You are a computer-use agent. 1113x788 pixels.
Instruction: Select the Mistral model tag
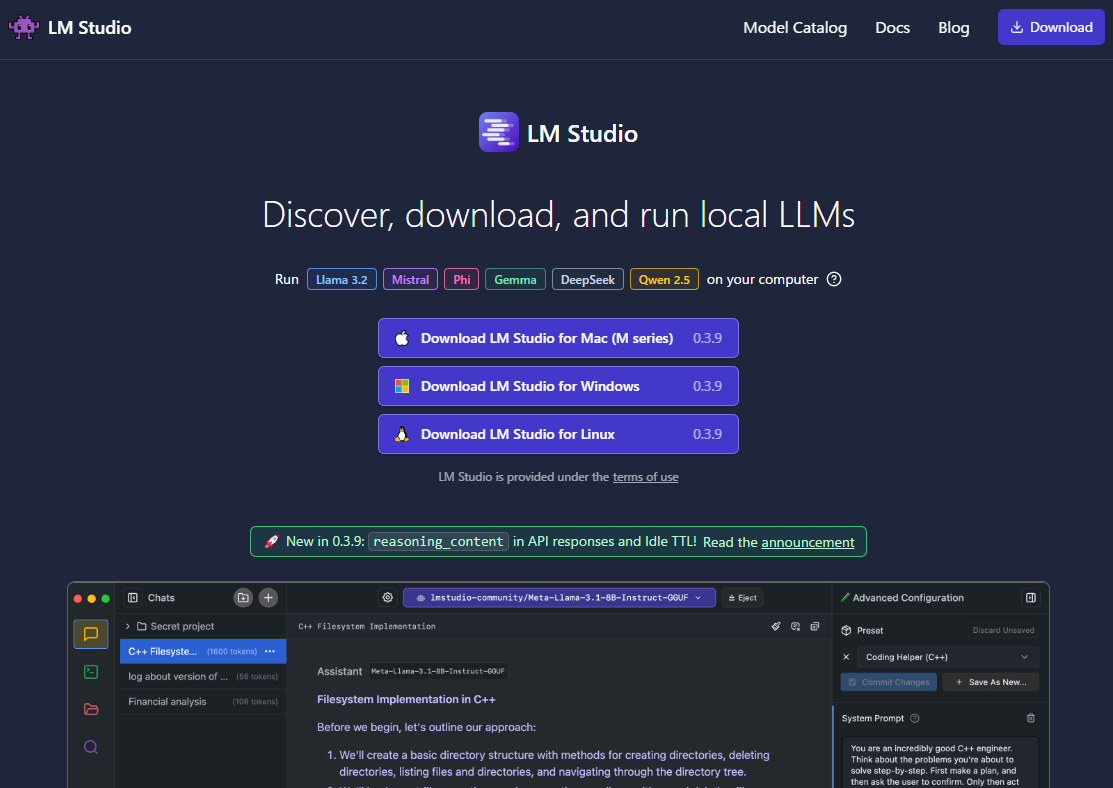410,279
